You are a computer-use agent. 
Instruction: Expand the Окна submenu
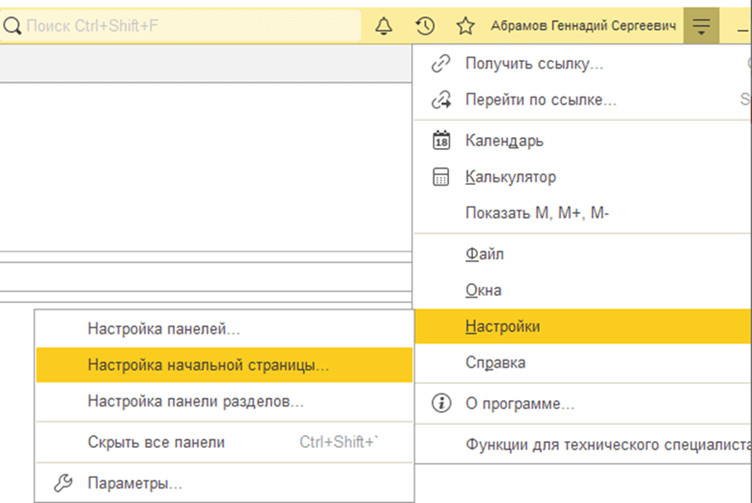click(483, 291)
